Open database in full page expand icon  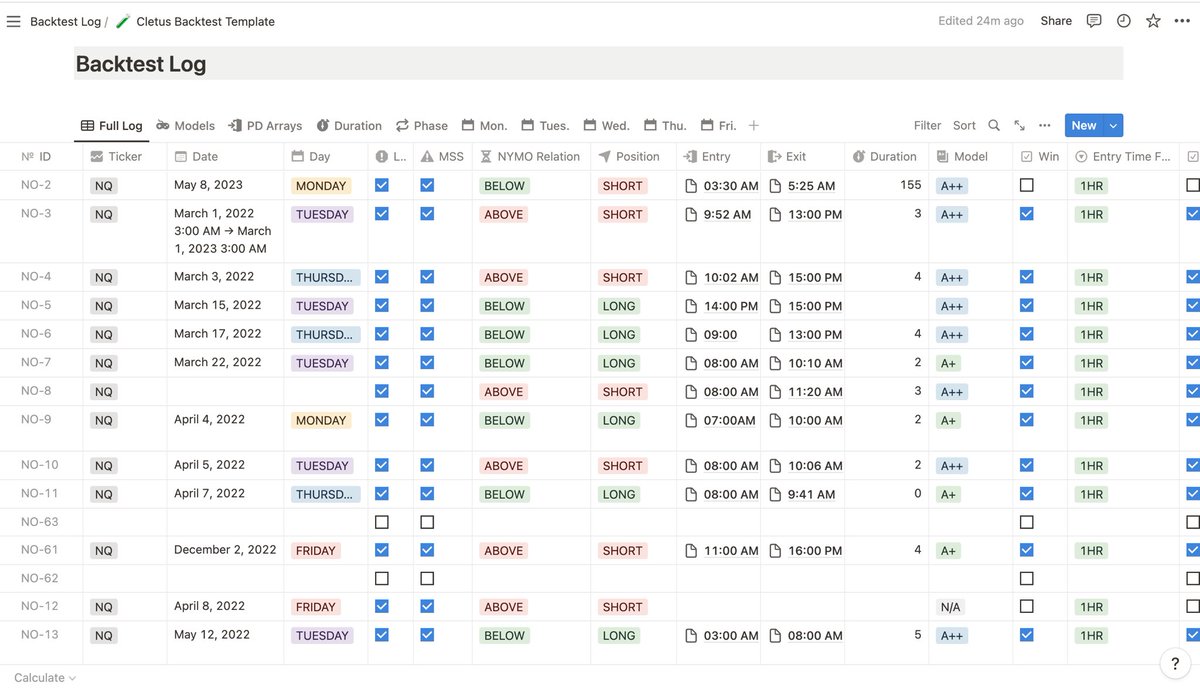(1019, 125)
